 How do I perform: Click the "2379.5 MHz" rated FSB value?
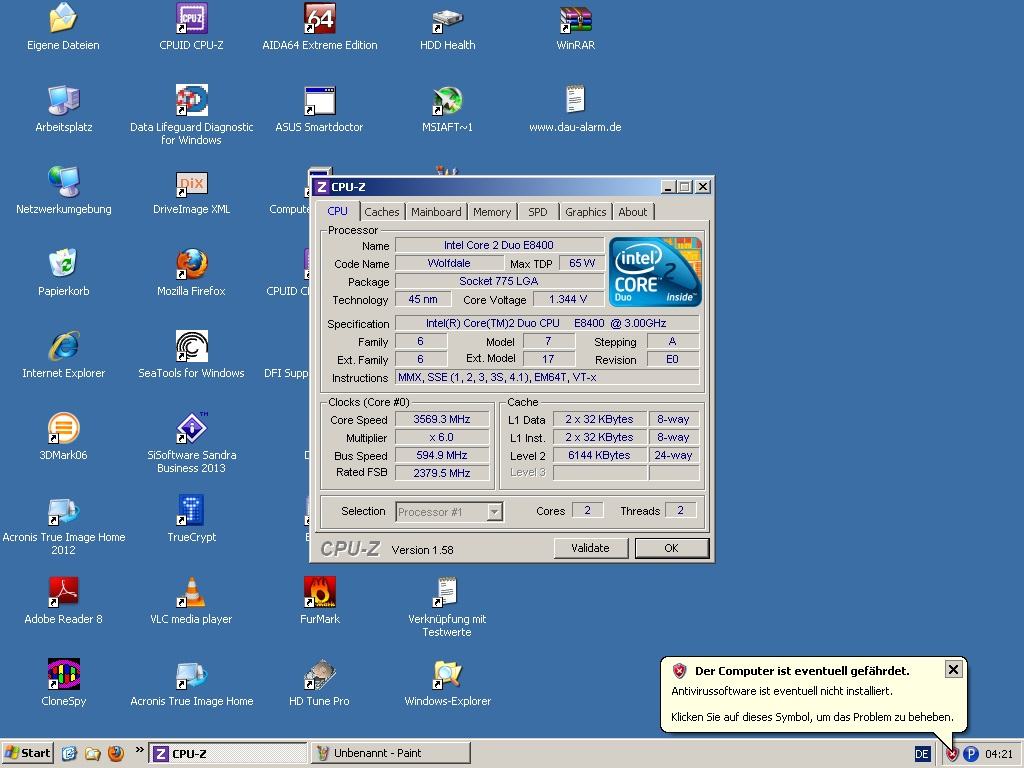click(442, 473)
